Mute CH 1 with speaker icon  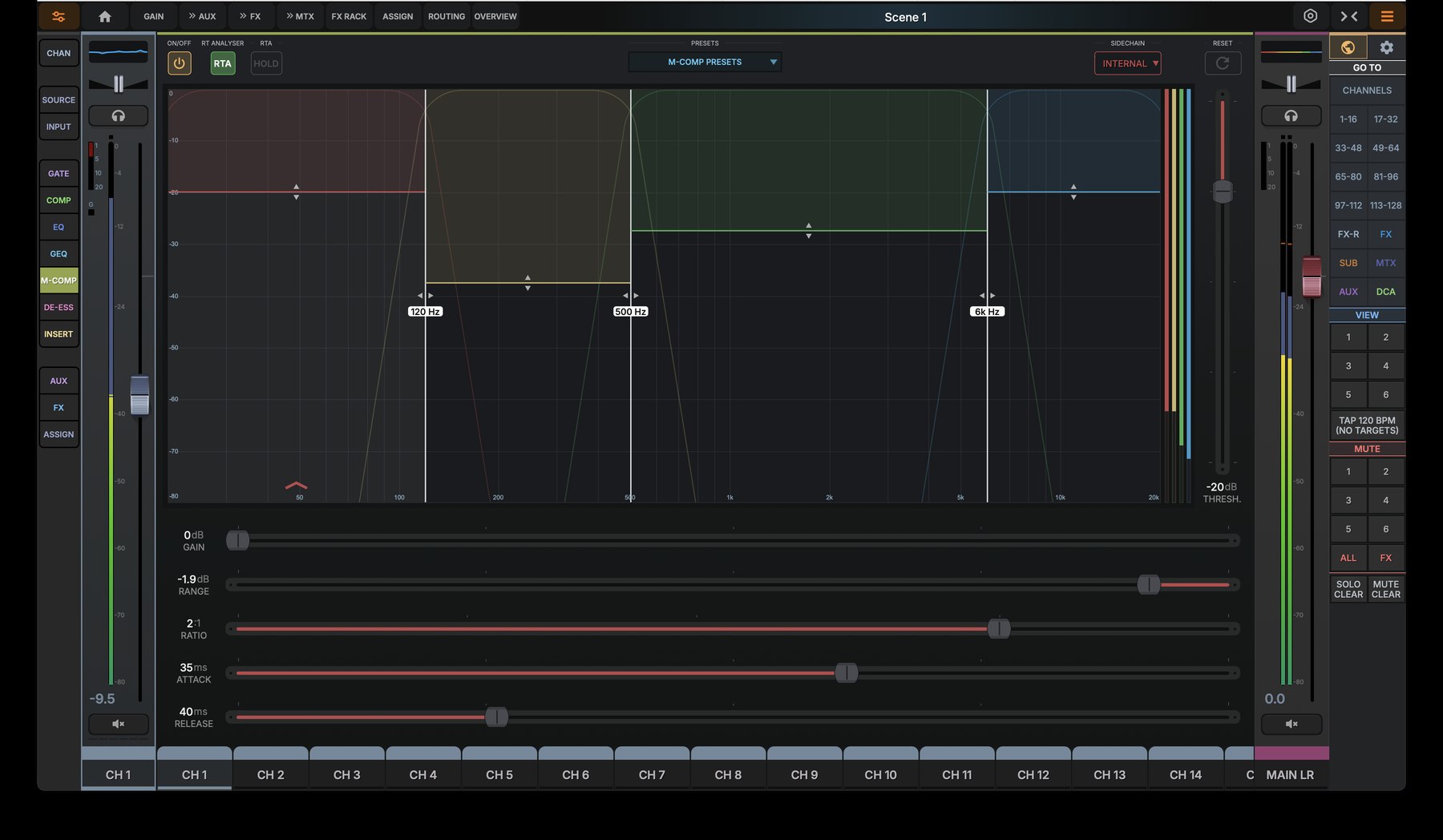pos(118,724)
